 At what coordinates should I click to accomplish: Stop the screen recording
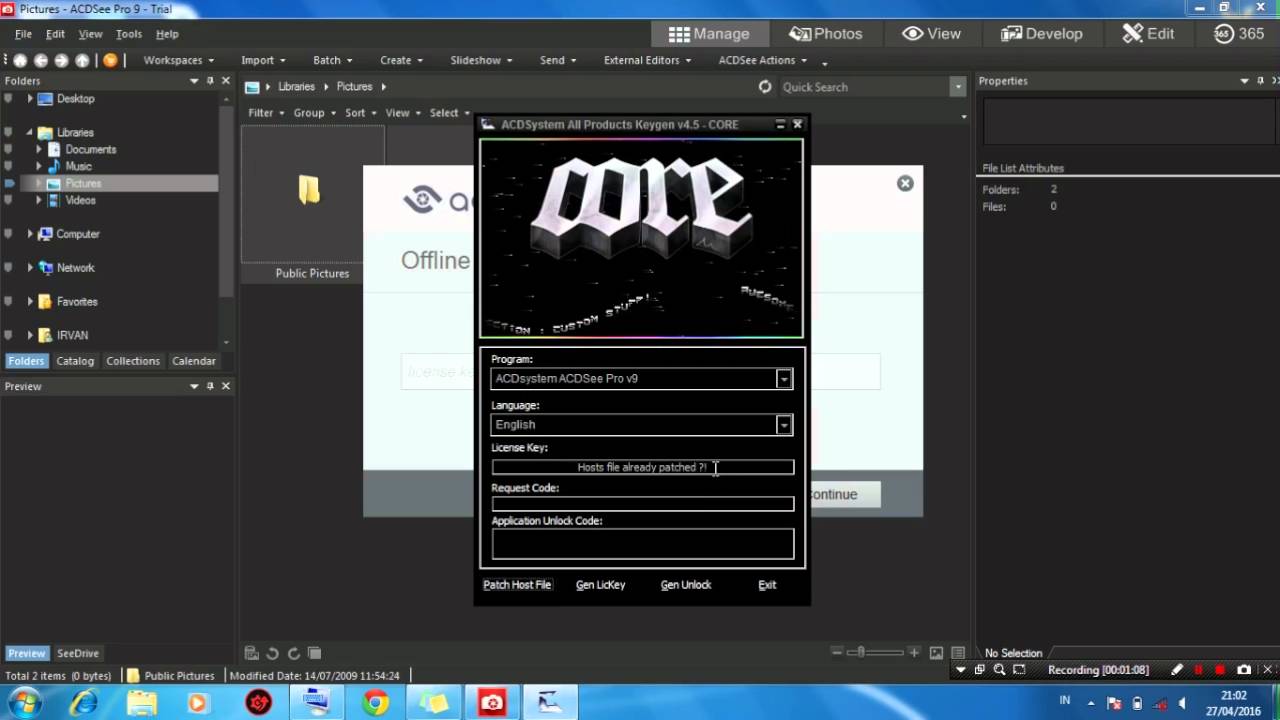coord(1220,670)
